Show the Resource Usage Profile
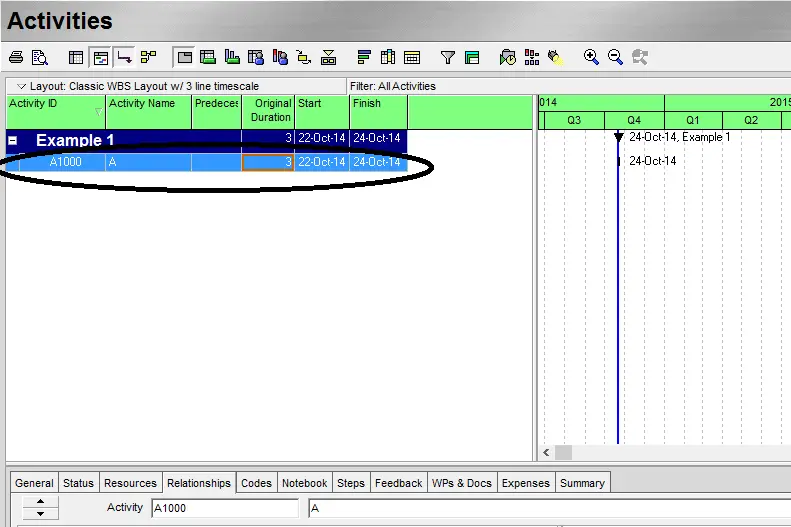 (x=280, y=57)
